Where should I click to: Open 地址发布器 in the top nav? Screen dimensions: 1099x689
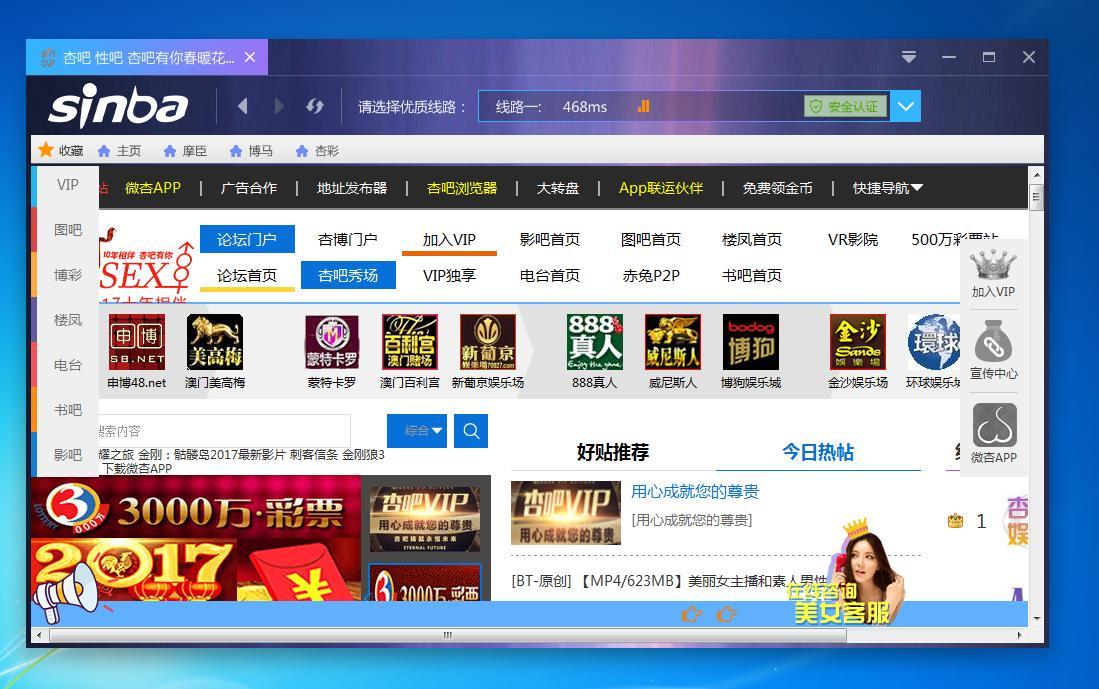(x=352, y=188)
